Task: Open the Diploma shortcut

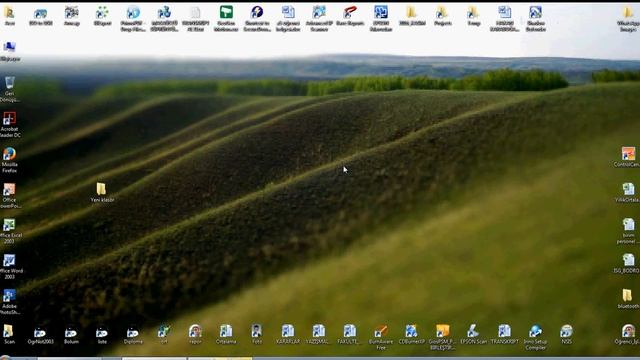Action: pos(133,335)
